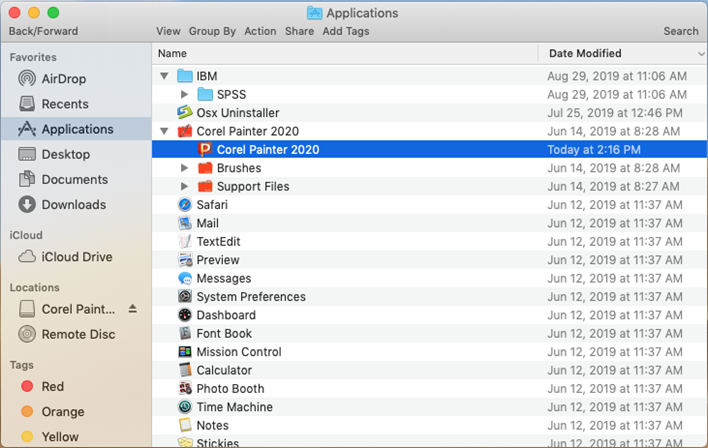
Task: Click the Add Tags button
Action: (346, 31)
